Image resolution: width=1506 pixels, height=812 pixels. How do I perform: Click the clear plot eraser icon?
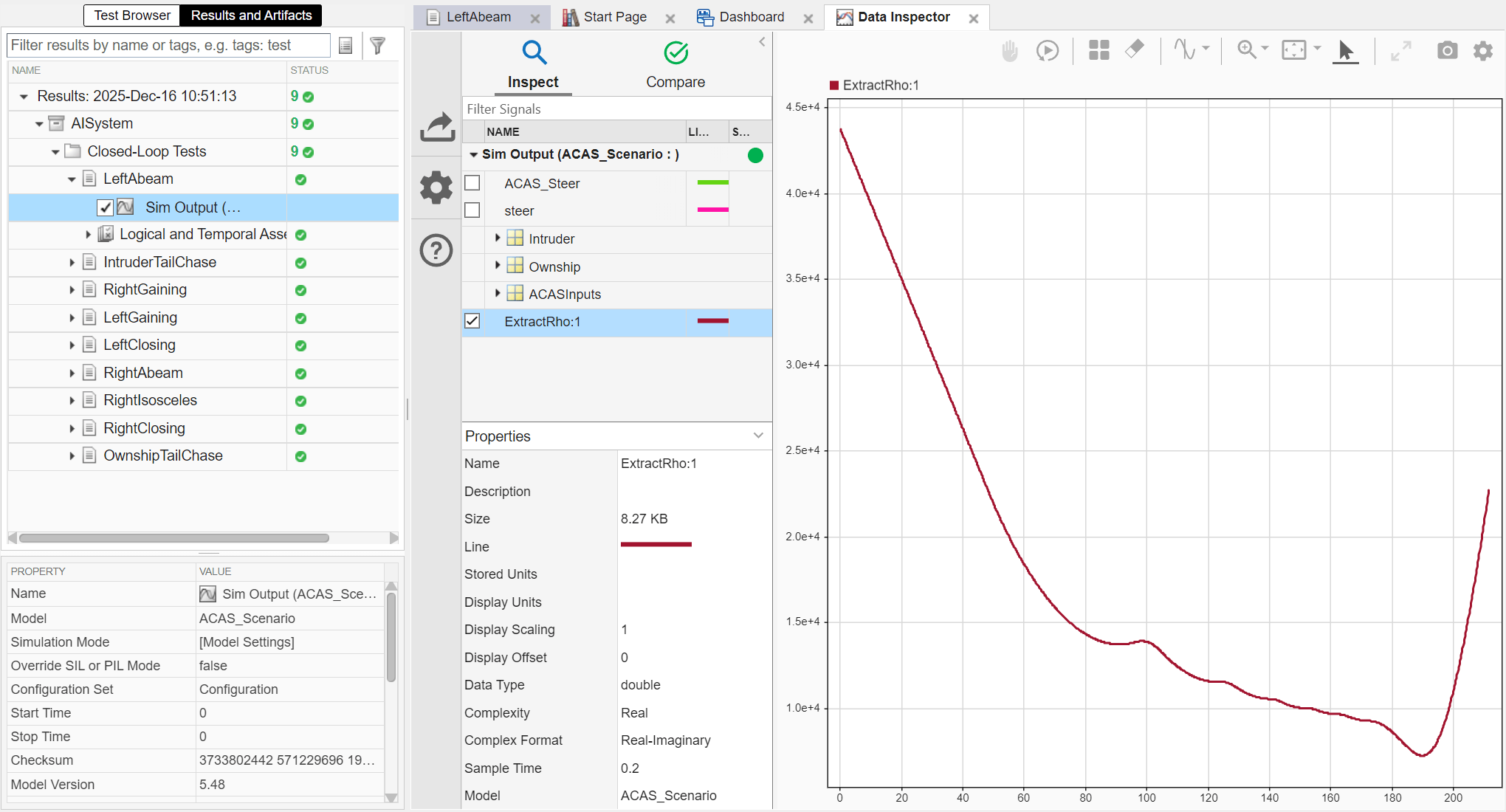point(1135,49)
